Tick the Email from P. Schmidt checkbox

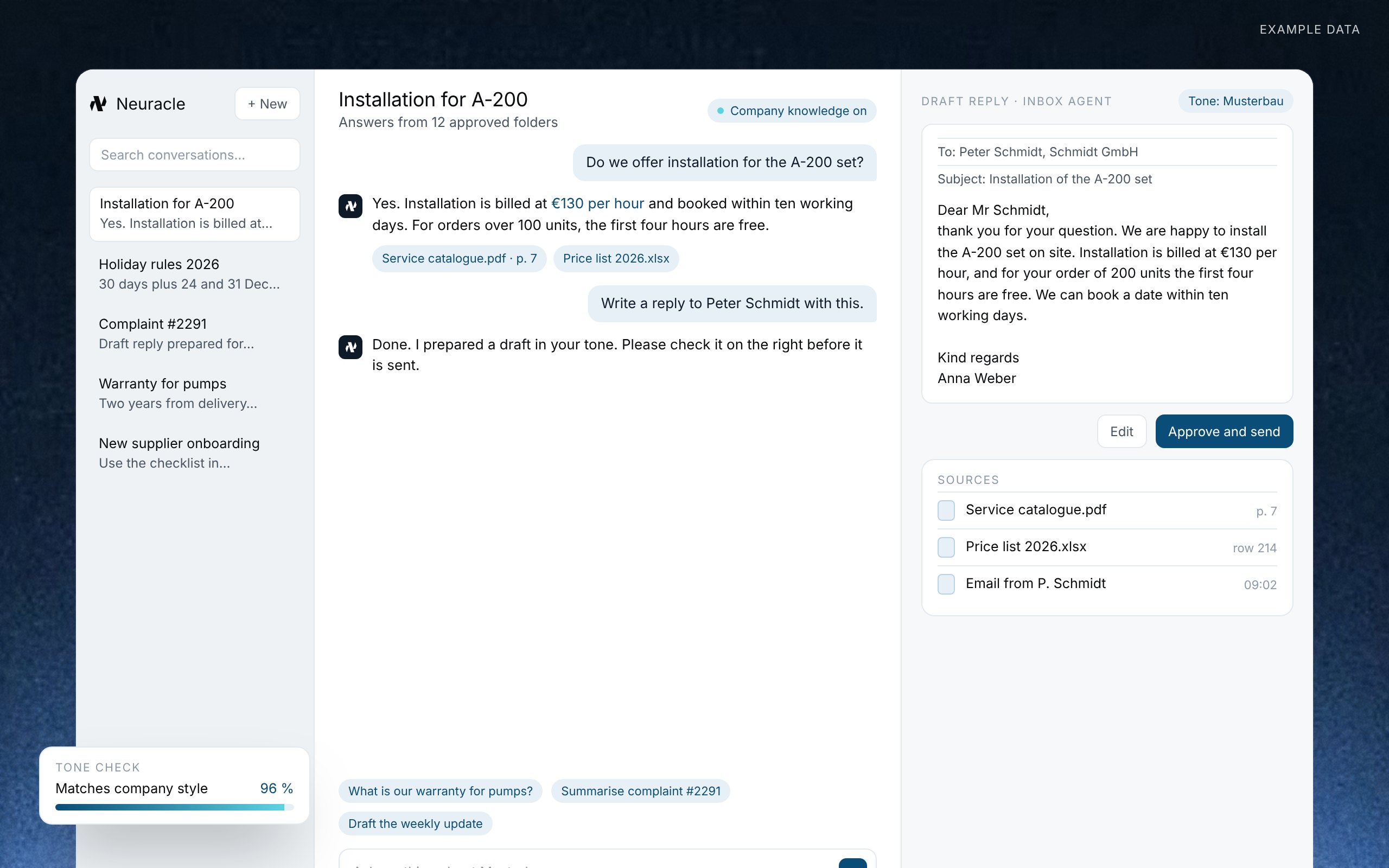point(946,584)
